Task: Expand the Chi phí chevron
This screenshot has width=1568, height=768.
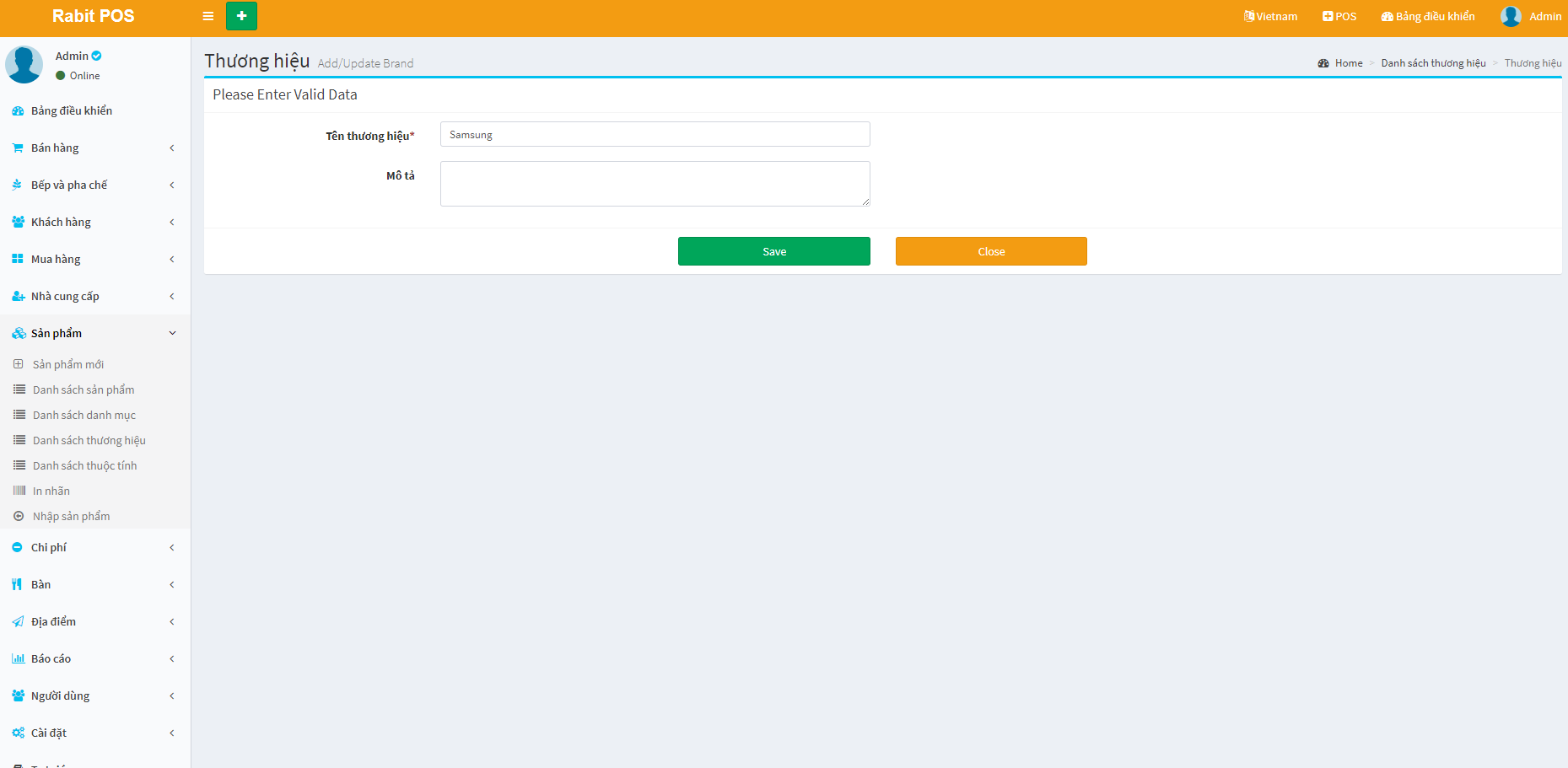Action: (172, 548)
